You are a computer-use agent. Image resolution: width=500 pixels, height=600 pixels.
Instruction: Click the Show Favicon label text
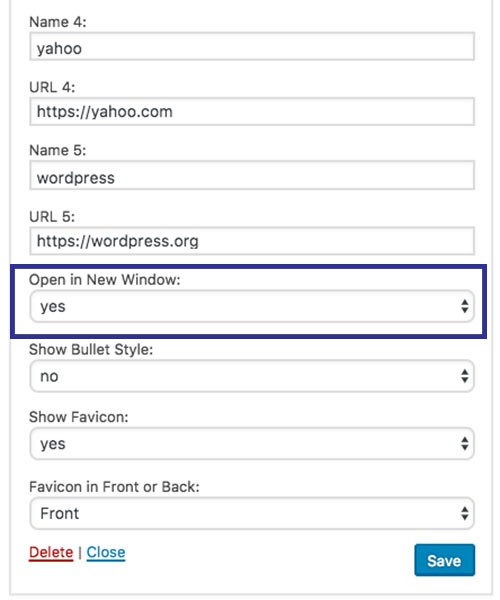tap(79, 417)
